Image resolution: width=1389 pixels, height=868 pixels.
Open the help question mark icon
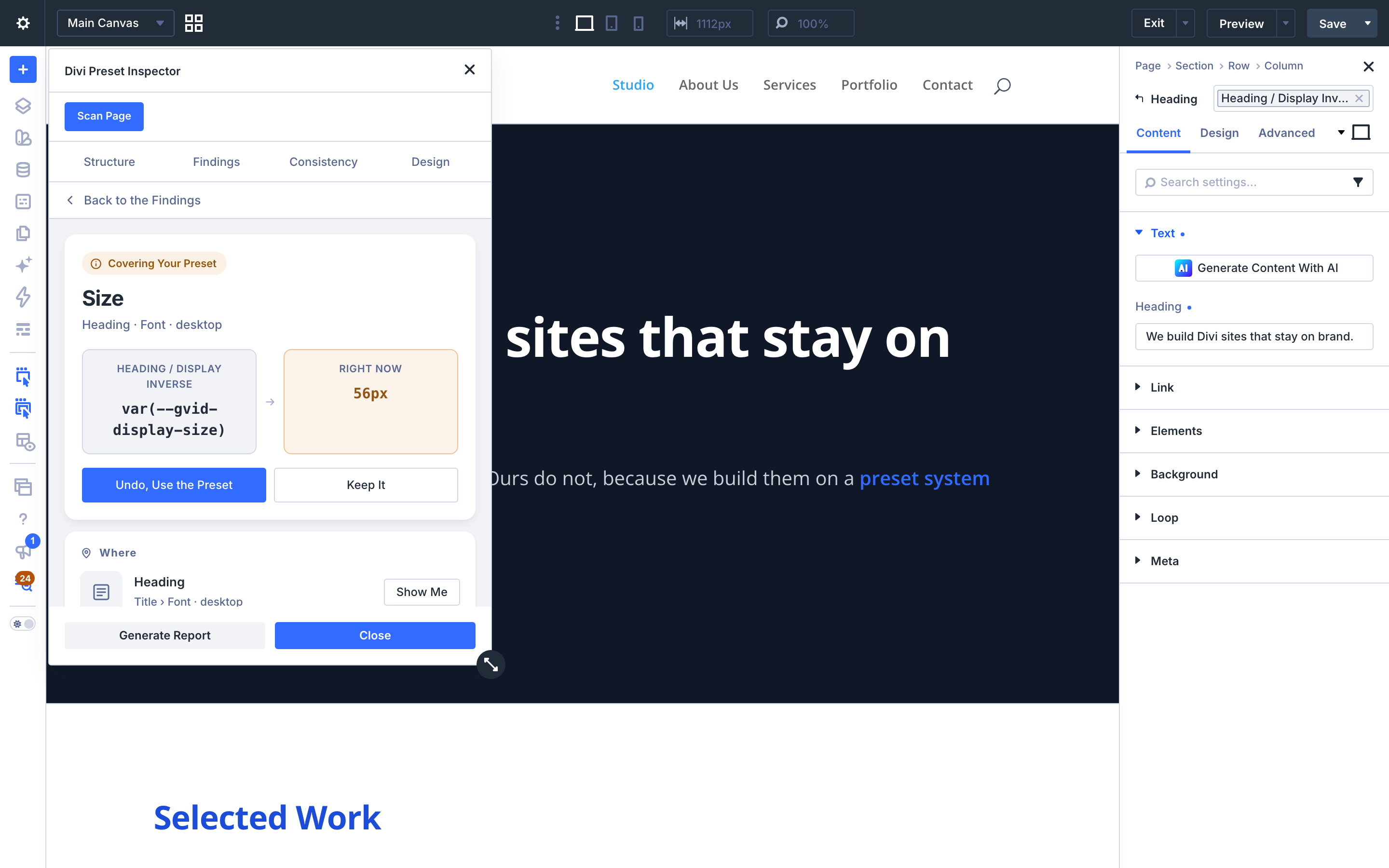pos(23,518)
